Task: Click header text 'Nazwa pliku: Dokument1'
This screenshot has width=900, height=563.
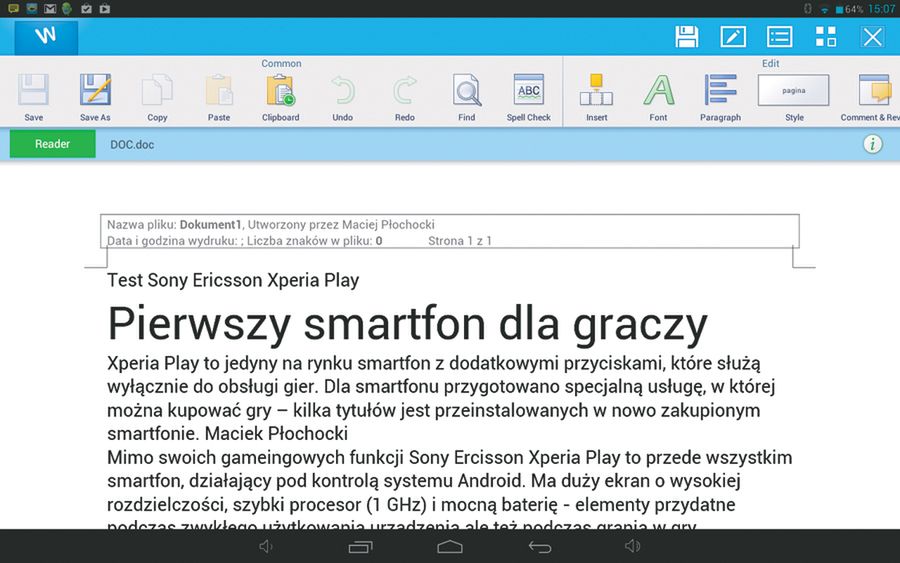Action: point(174,224)
